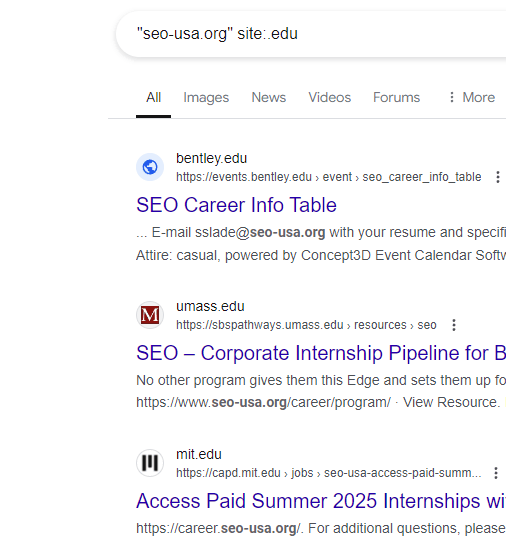Click the MIT logo favicon
Screen dimensions: 528x543
(x=150, y=463)
